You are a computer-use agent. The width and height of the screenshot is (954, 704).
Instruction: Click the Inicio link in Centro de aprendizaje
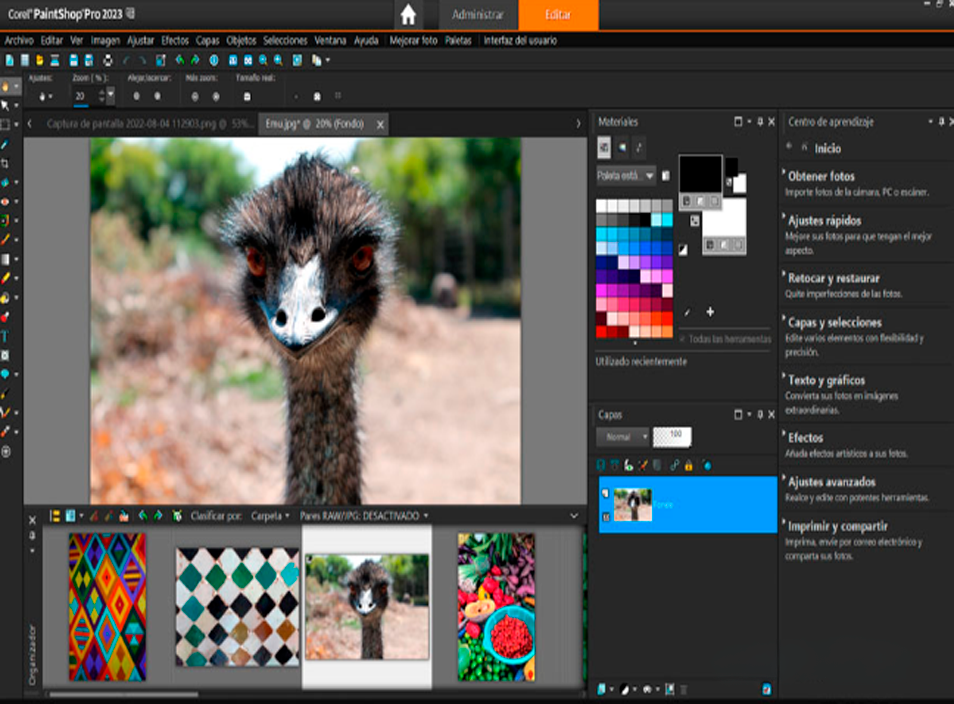(830, 147)
